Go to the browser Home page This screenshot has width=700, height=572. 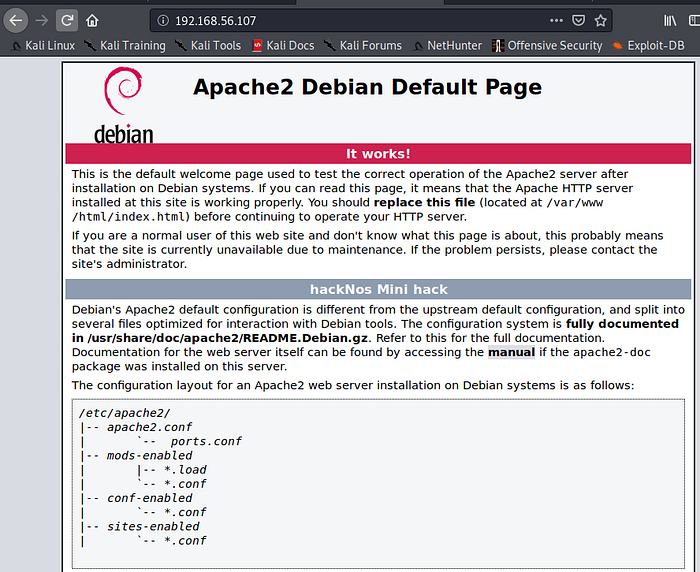(92, 20)
